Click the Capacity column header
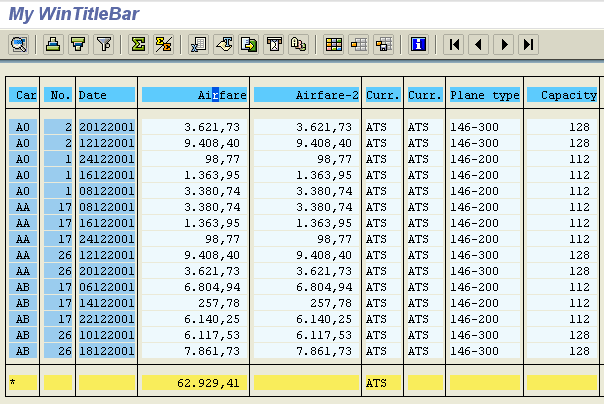 coord(562,95)
